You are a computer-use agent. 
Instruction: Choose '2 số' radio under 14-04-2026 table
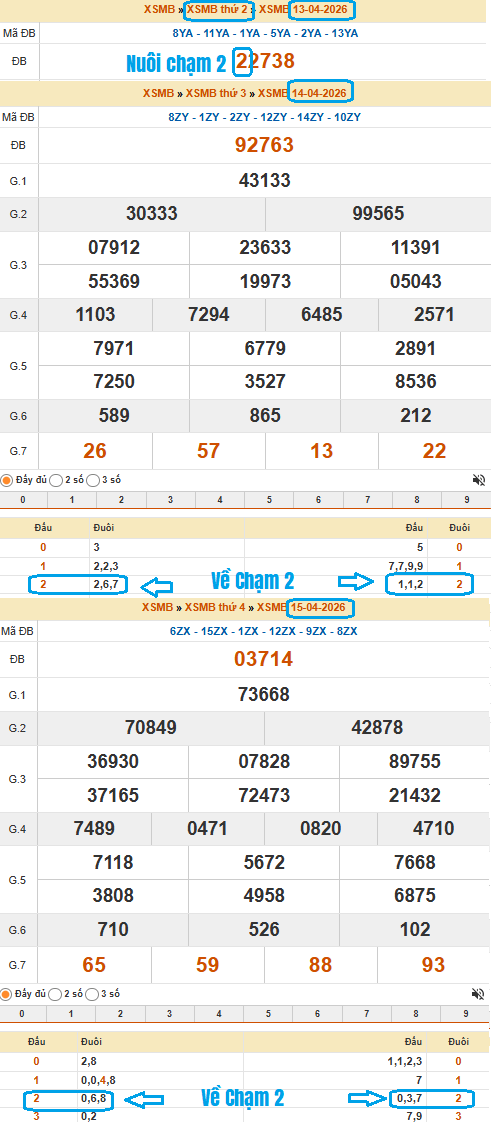point(55,480)
